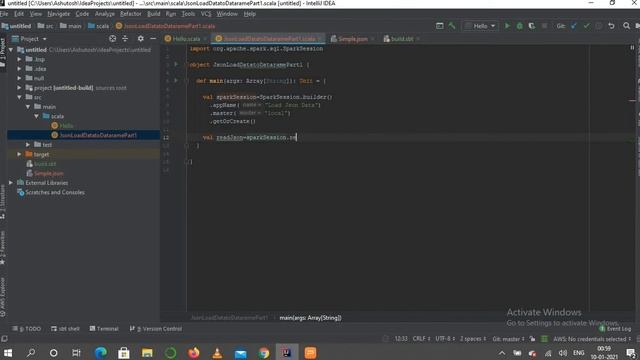Open Chrome from the taskbar
The height and width of the screenshot is (360, 640).
tap(264, 352)
